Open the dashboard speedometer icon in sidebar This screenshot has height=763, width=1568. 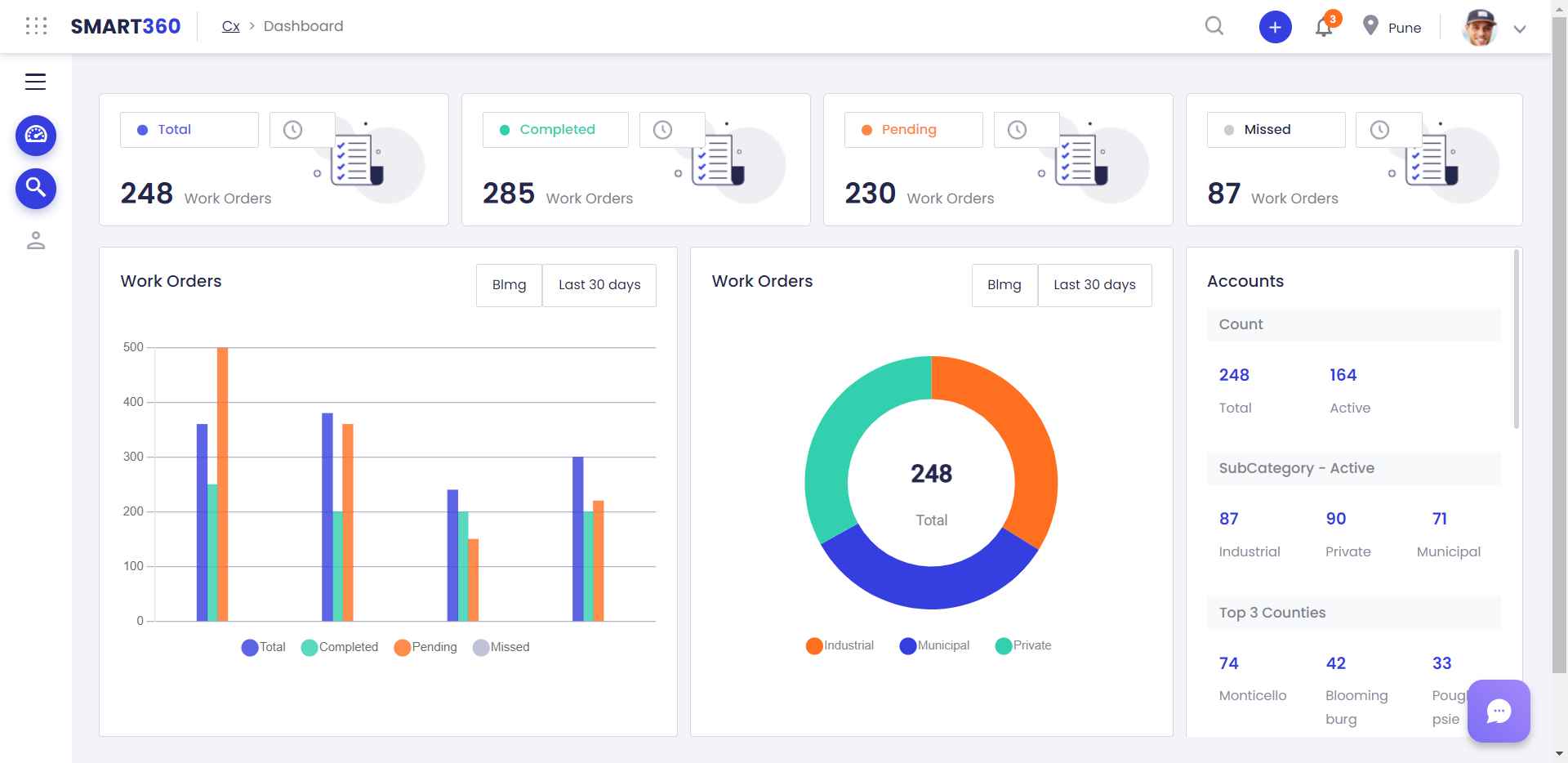pos(36,136)
